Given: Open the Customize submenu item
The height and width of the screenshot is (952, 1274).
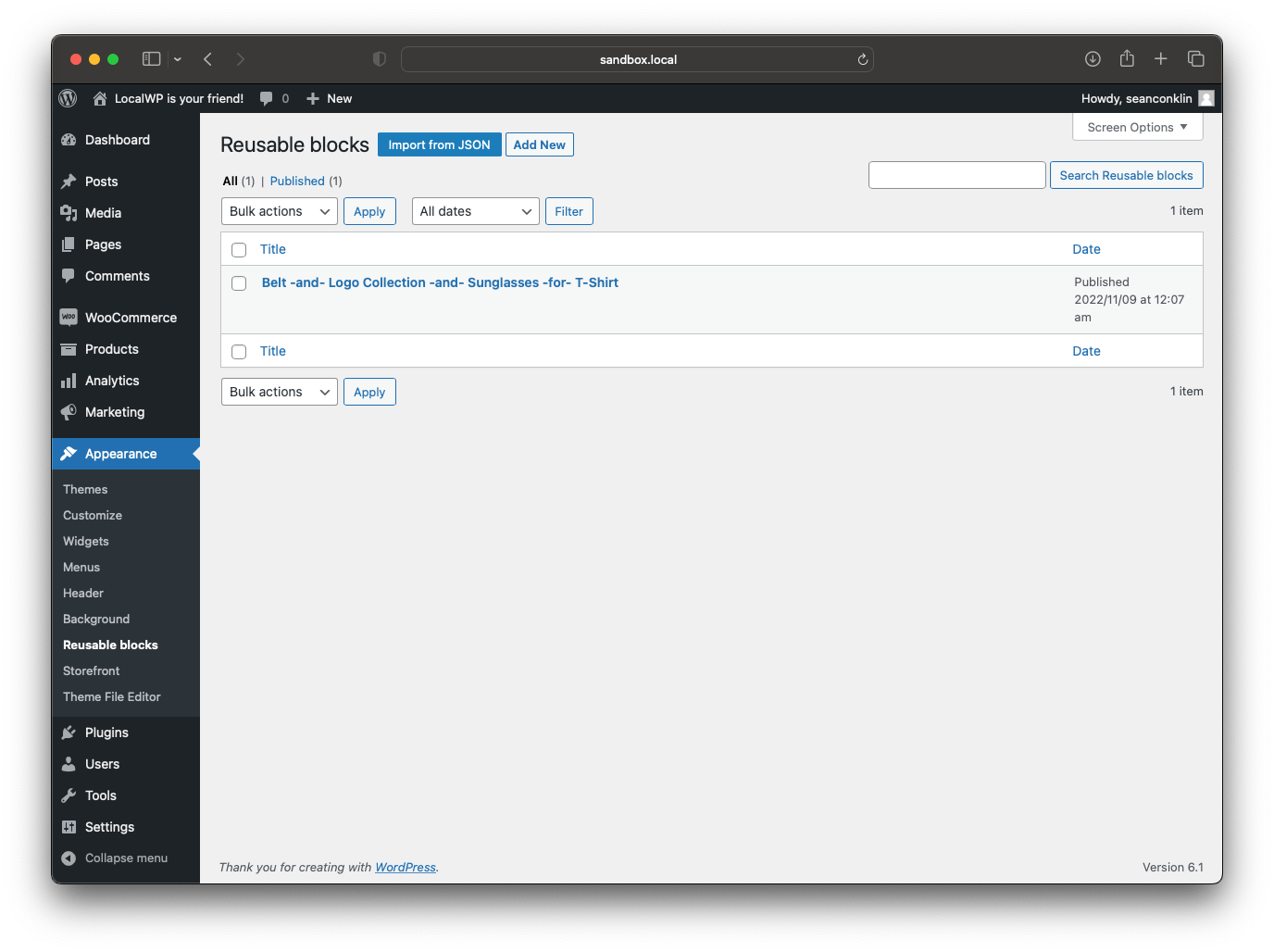Looking at the screenshot, I should pyautogui.click(x=93, y=515).
